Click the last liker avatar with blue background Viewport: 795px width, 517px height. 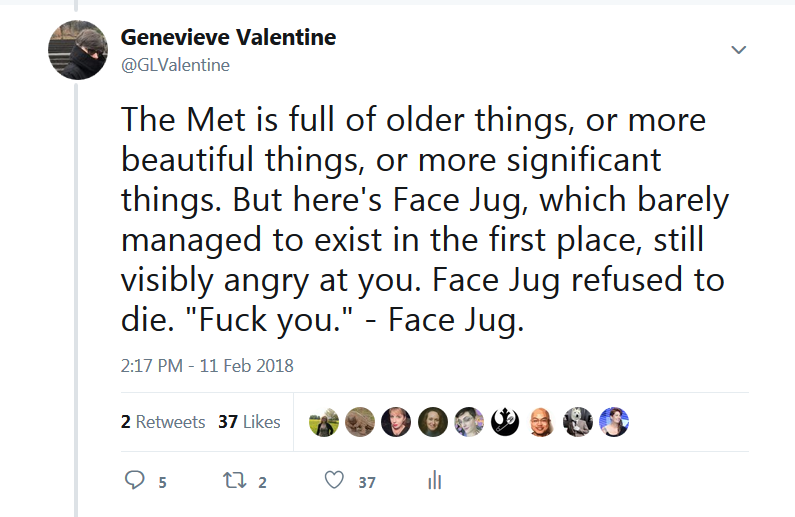(614, 422)
